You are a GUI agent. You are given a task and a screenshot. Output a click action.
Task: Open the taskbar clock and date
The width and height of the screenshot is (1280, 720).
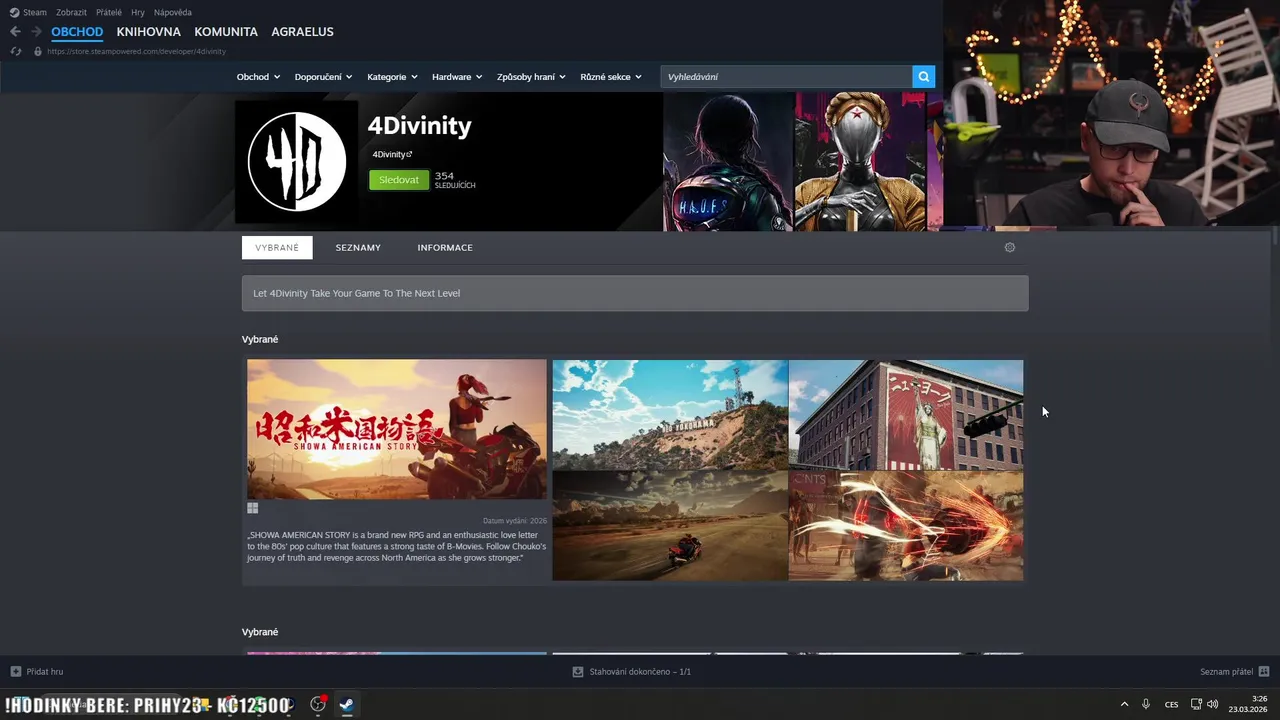[1249, 704]
